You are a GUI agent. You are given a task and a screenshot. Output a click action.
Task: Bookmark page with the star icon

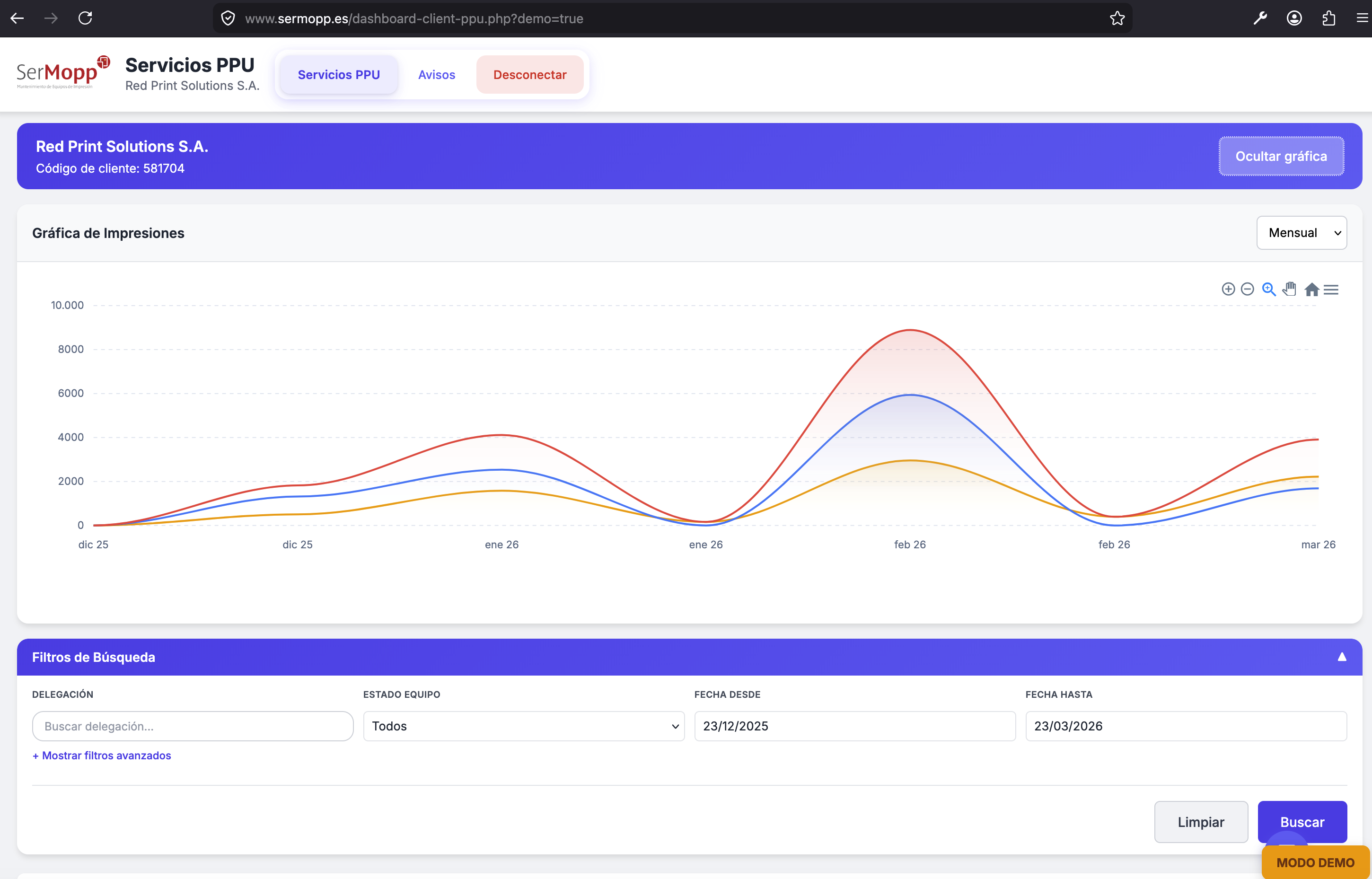[x=1117, y=18]
